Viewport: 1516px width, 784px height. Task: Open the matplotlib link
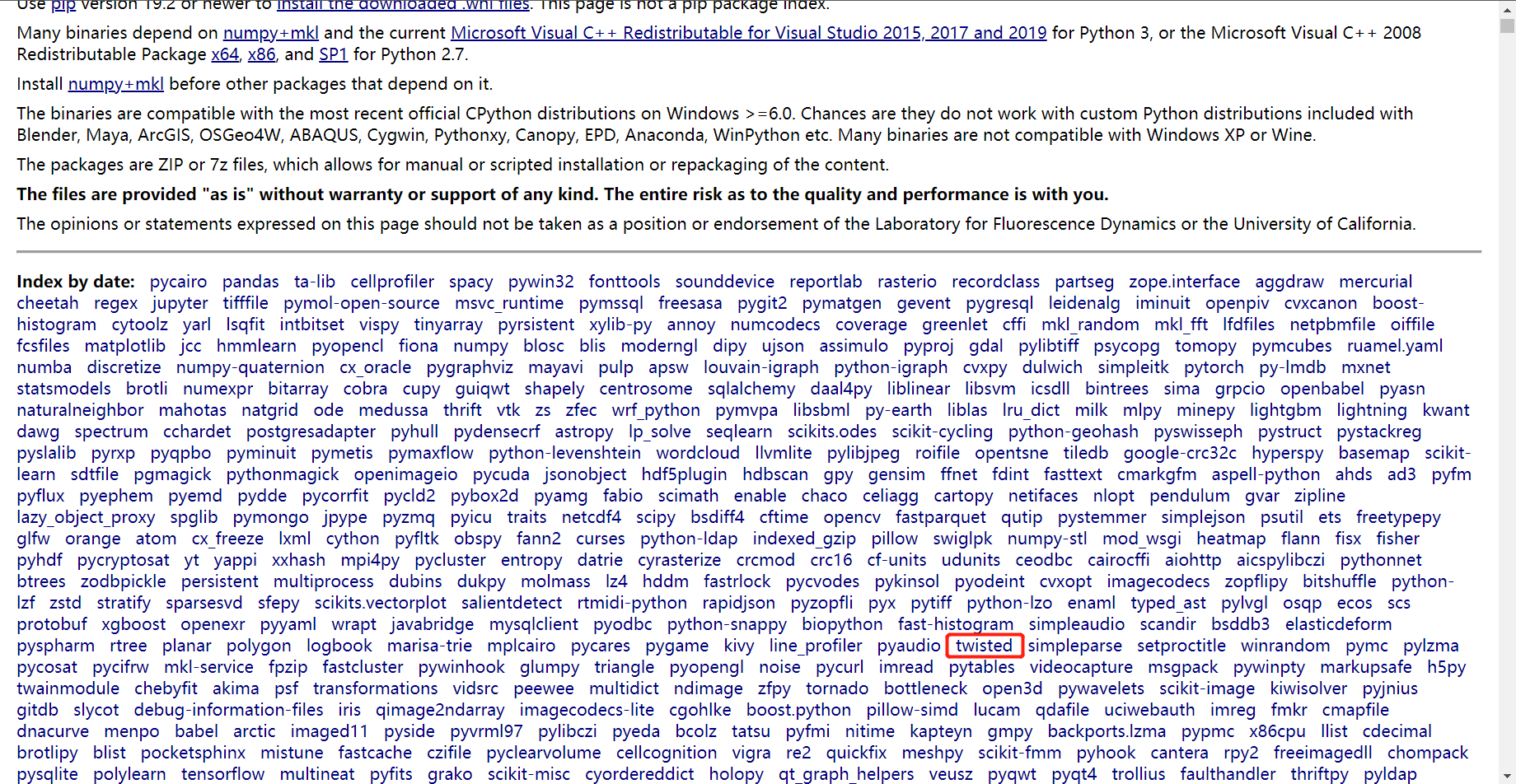pos(125,346)
